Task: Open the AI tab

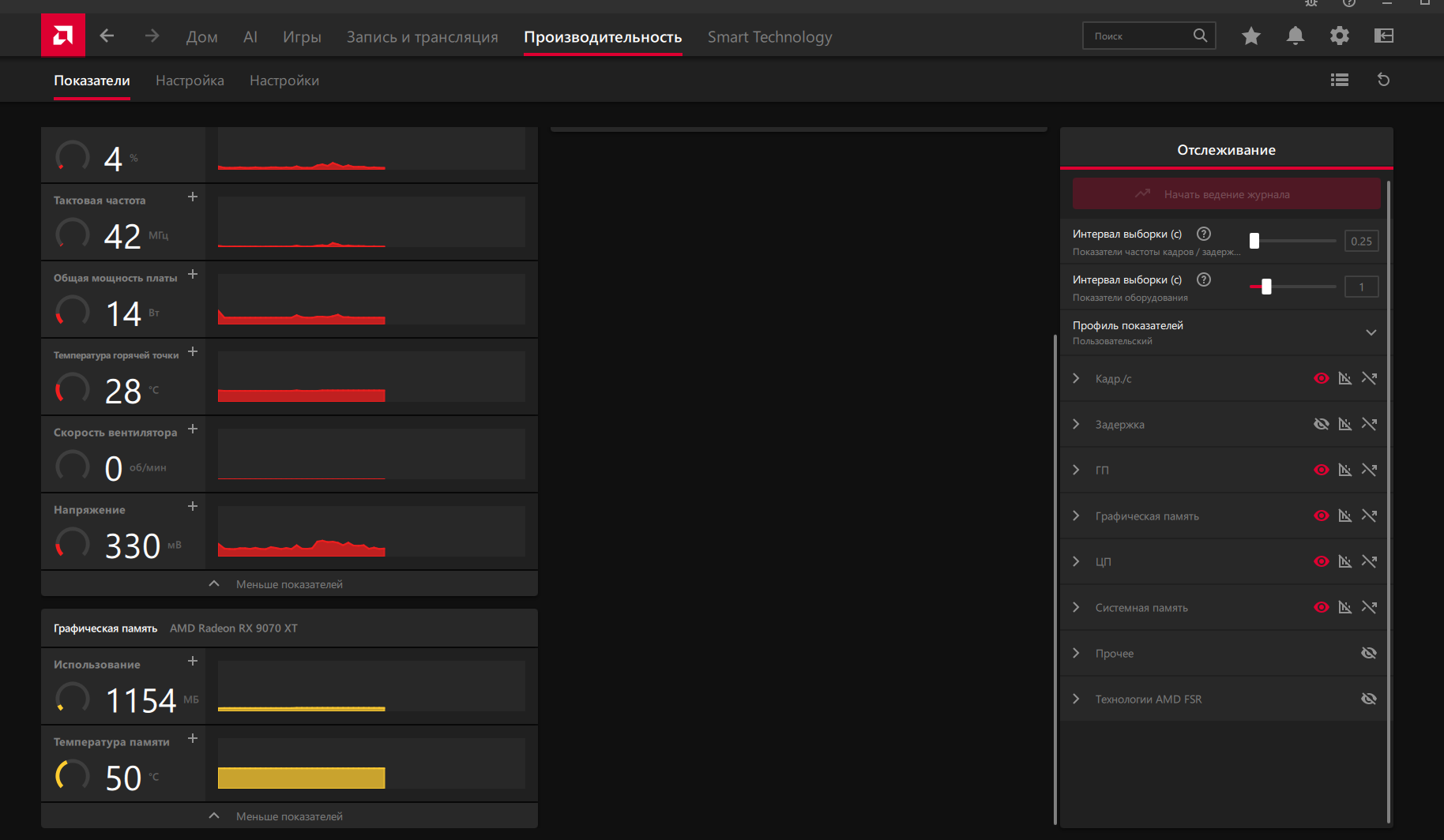Action: (250, 37)
